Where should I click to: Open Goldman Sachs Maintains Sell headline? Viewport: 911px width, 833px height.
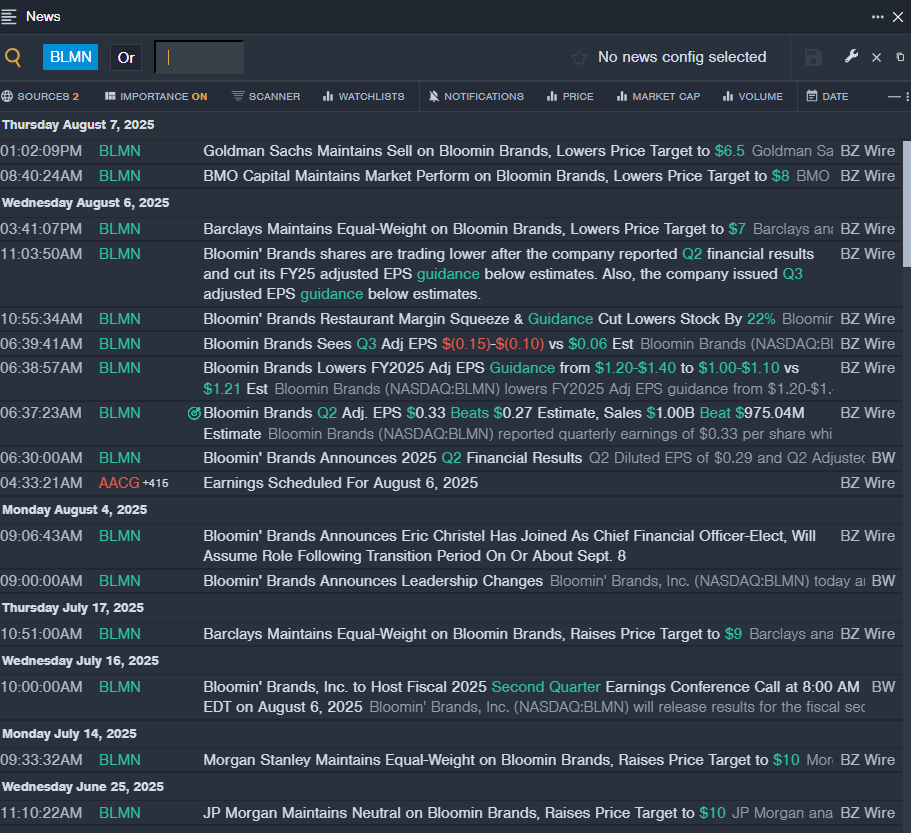[x=474, y=151]
